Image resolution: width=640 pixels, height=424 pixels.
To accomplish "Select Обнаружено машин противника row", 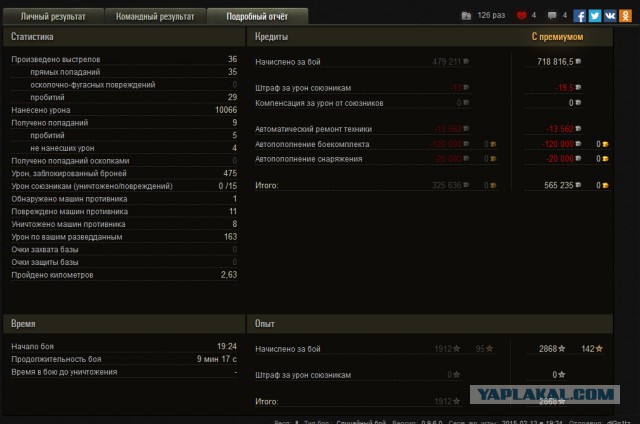I will [x=124, y=198].
